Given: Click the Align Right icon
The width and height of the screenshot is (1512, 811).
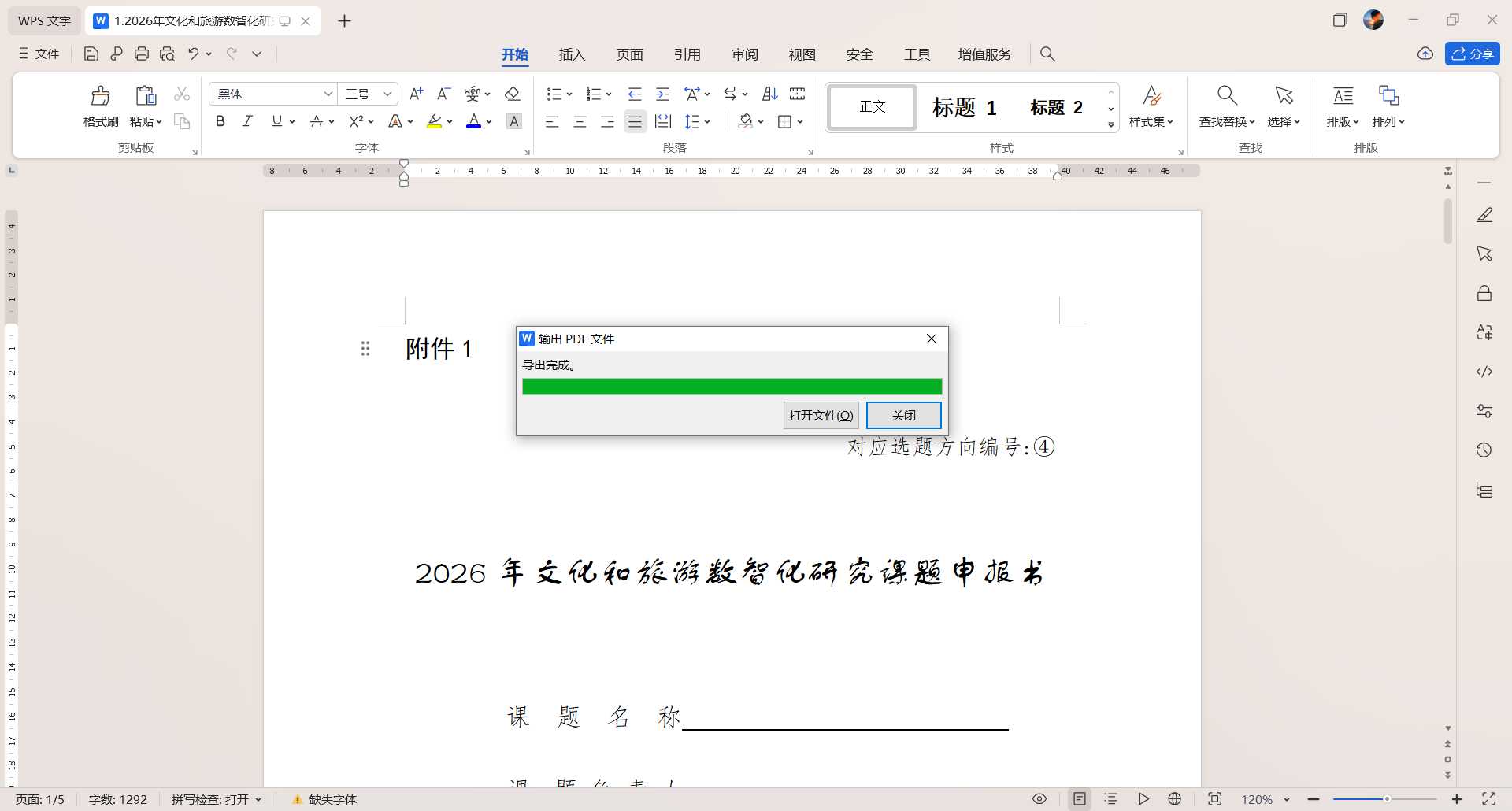Looking at the screenshot, I should click(x=607, y=121).
